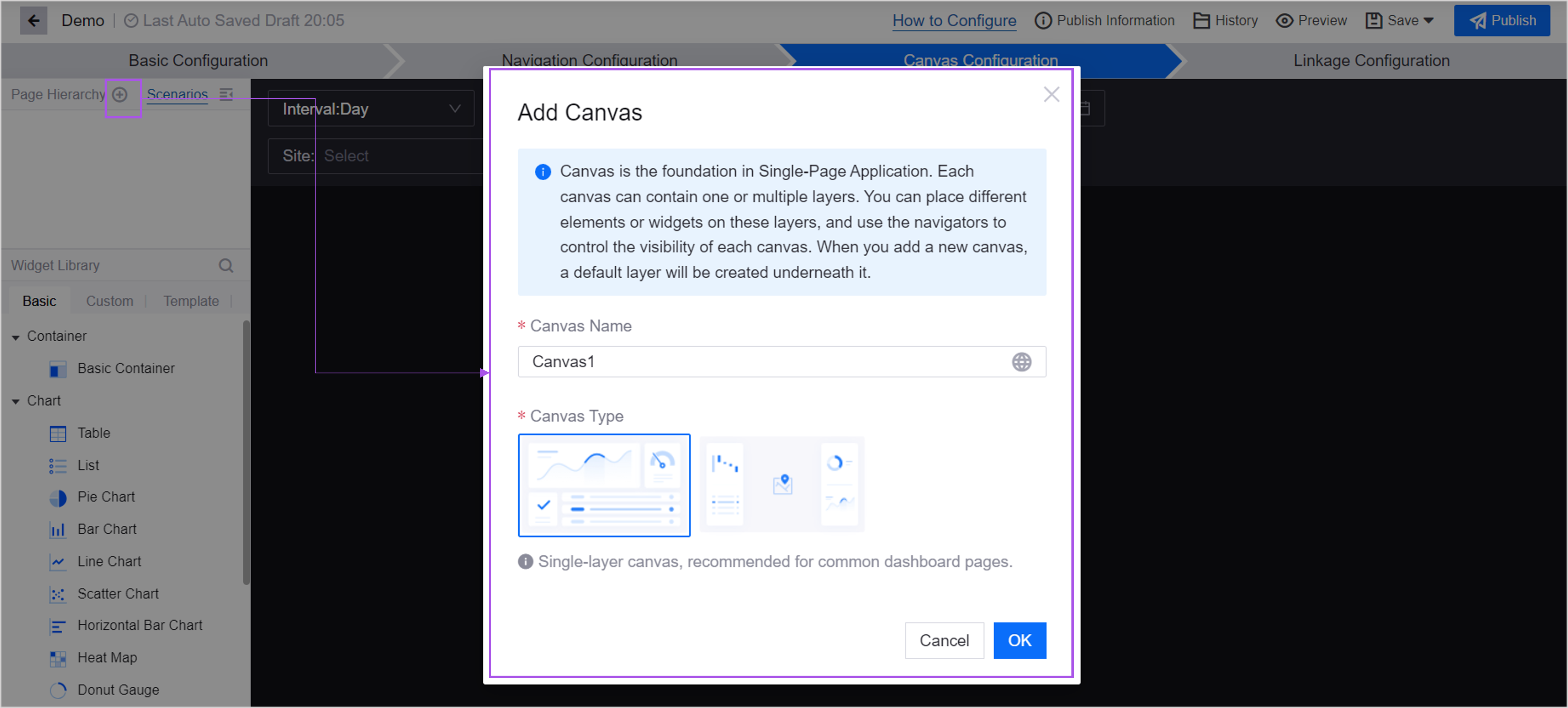Click the Canvas Name input field
1568x708 pixels.
pos(761,362)
